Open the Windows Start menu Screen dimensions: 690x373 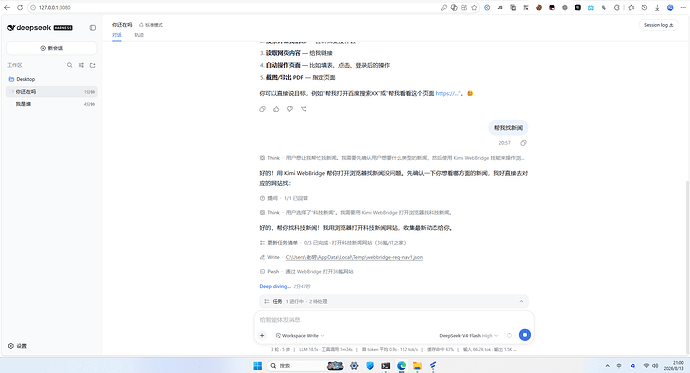point(257,366)
